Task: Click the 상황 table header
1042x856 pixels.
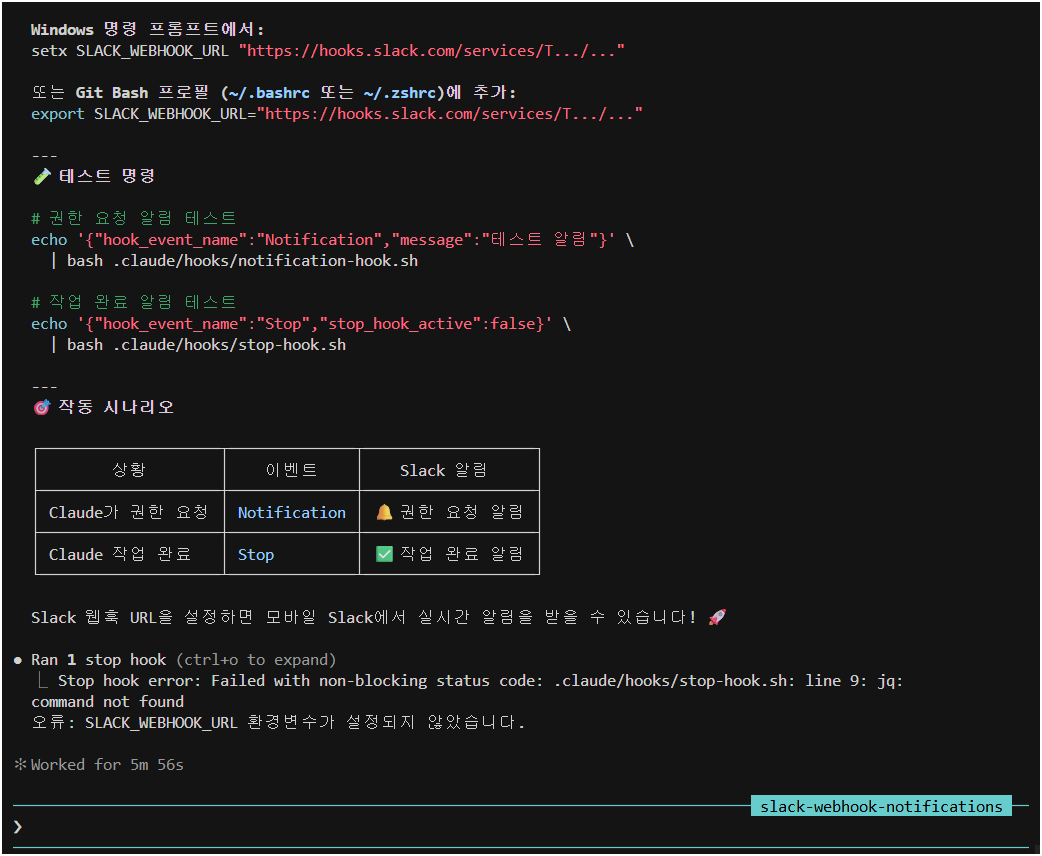Action: pos(130,470)
